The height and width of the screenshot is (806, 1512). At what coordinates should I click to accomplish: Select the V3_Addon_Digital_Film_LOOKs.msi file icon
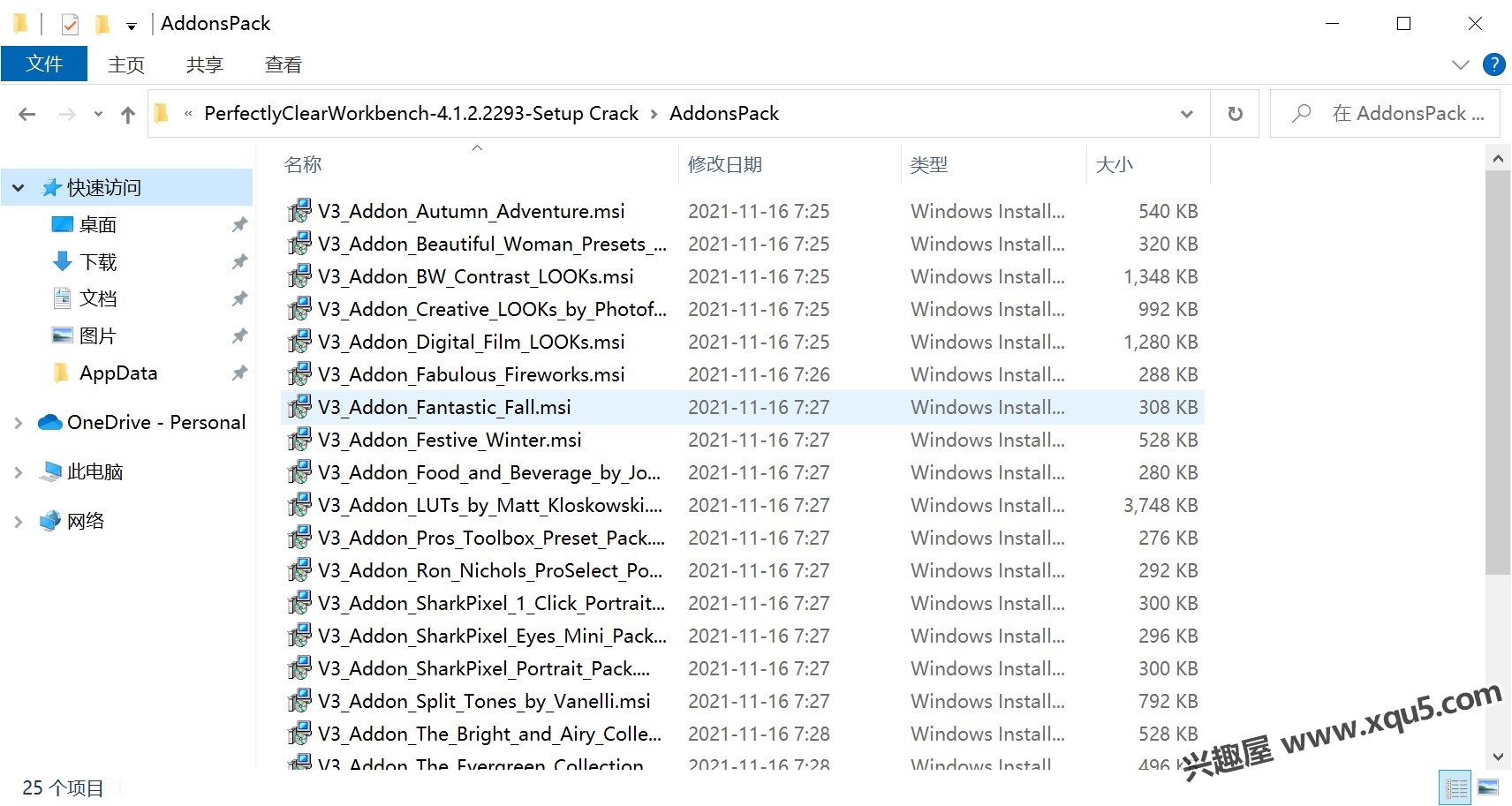(x=299, y=342)
